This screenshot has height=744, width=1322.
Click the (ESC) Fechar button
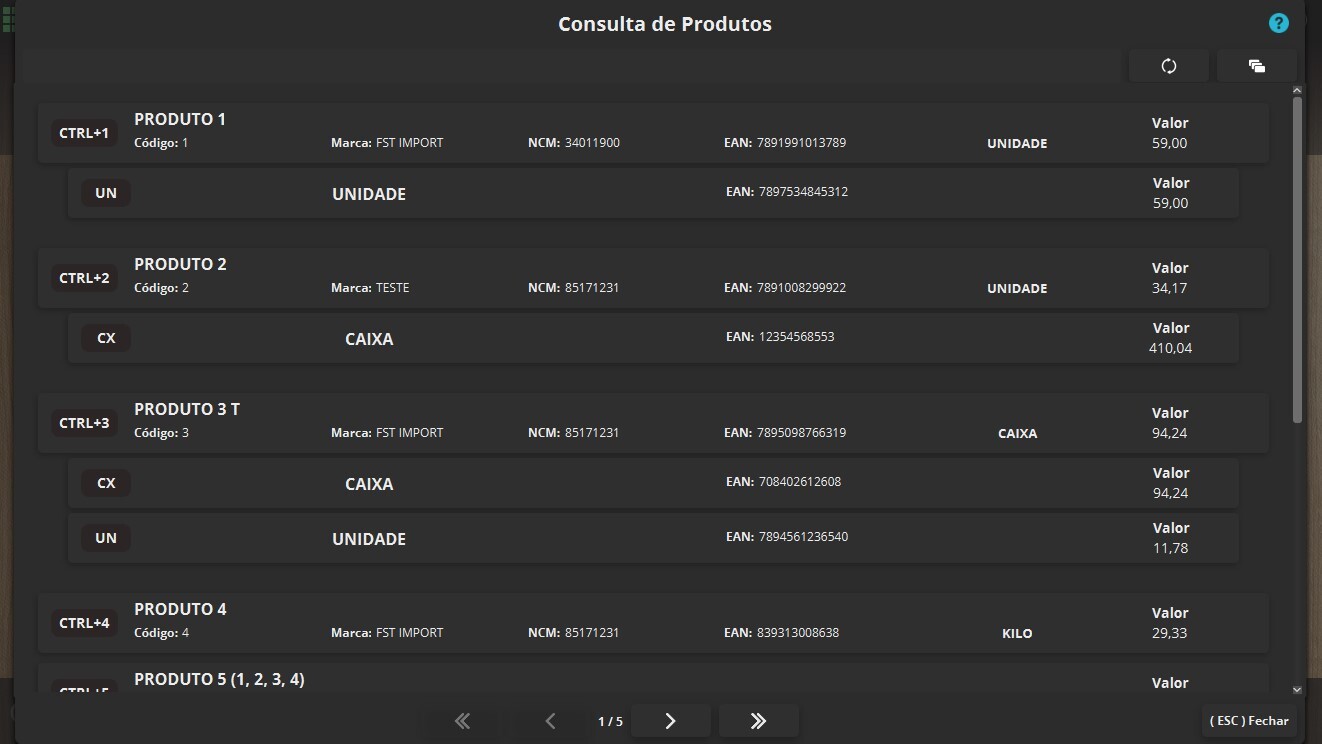1249,721
